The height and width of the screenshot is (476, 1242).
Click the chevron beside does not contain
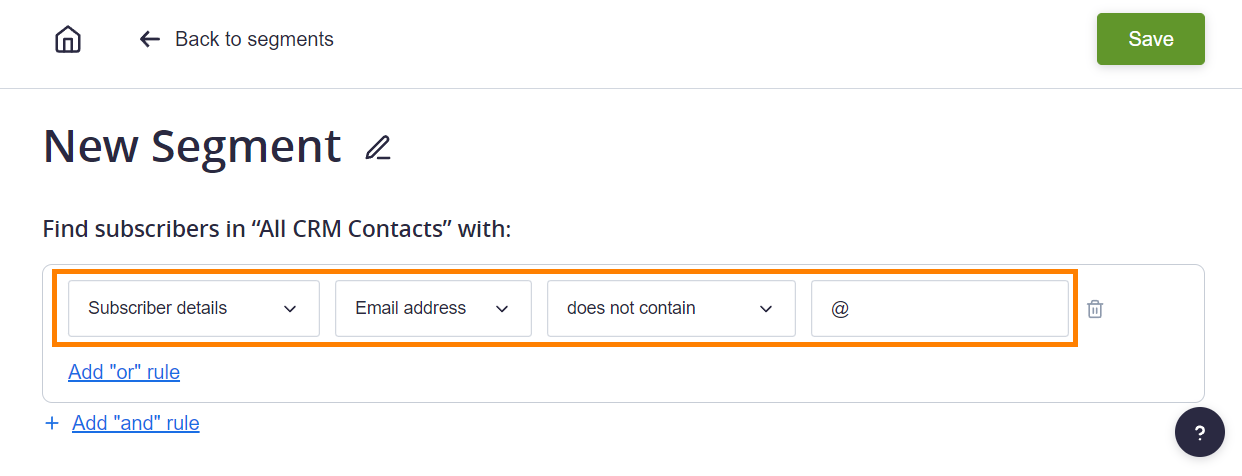pos(766,309)
